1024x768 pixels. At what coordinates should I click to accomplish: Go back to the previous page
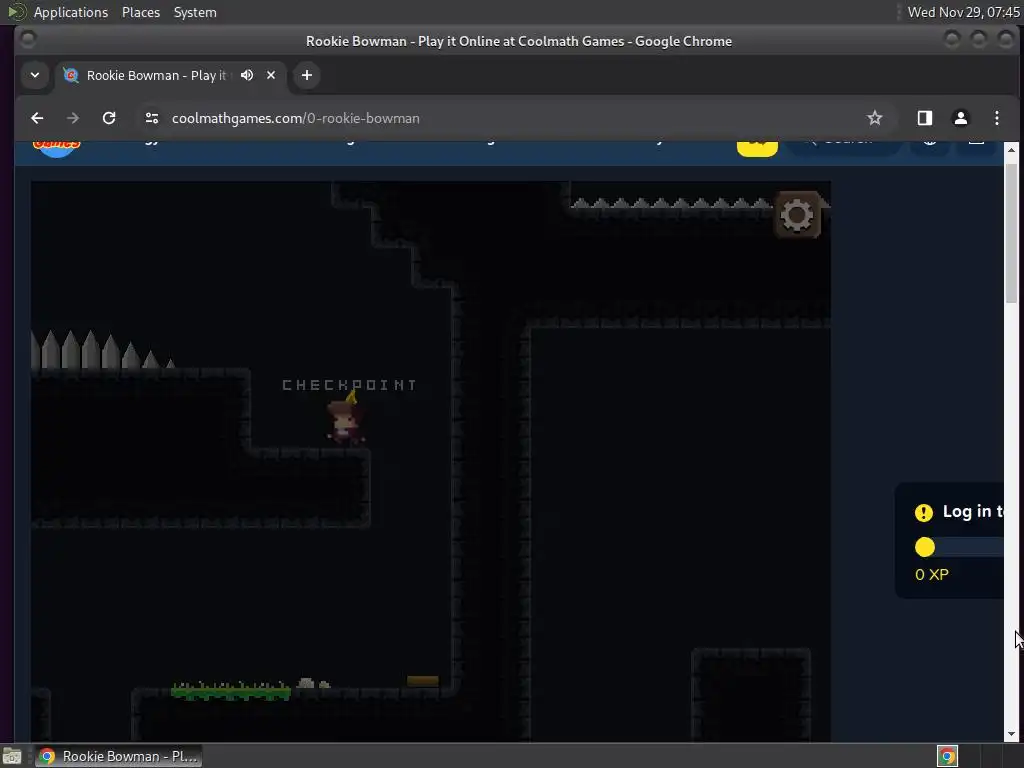[37, 118]
